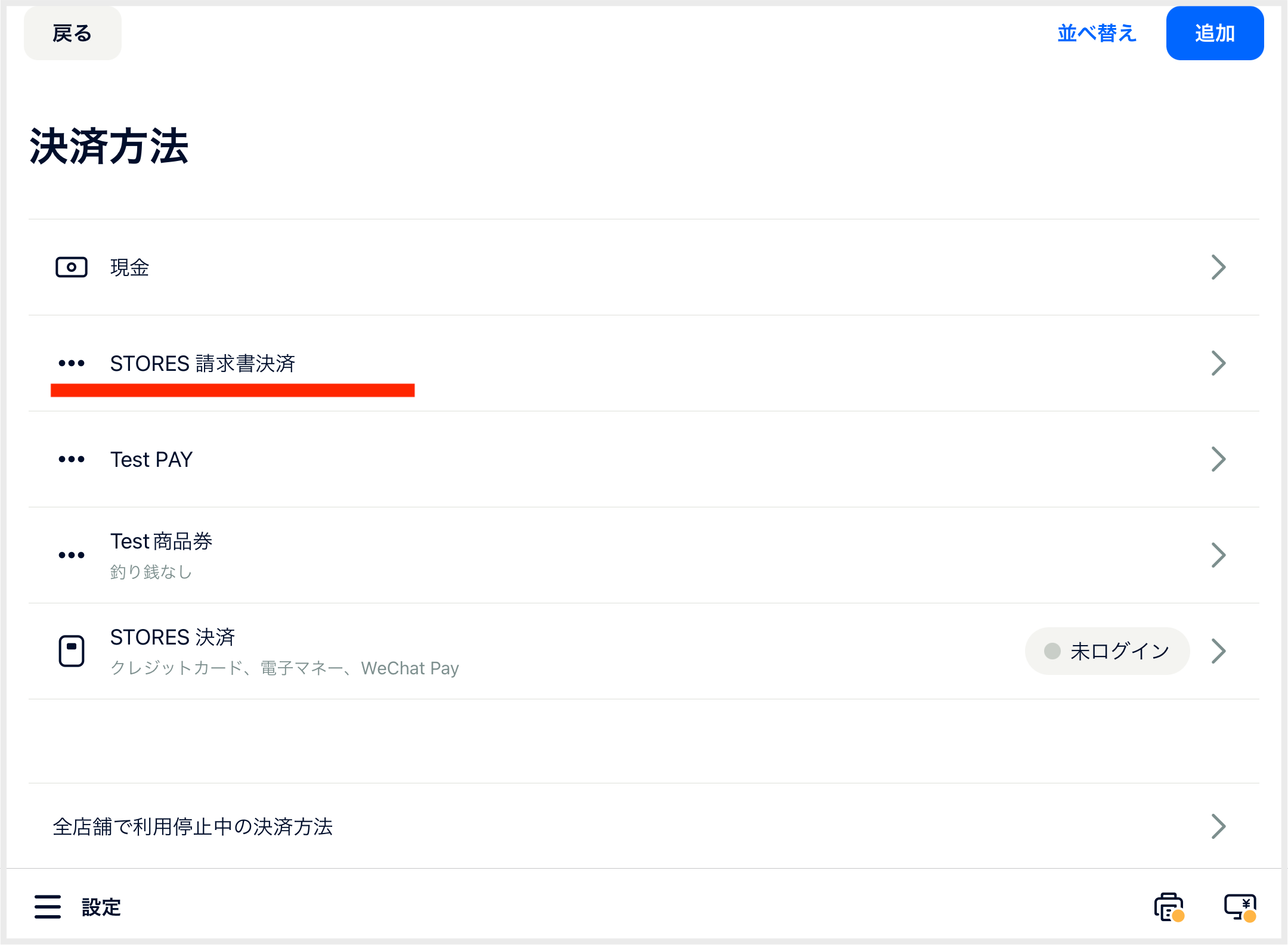This screenshot has height=945, width=1288.
Task: Click the three-dot icon beside Test PAY
Action: click(72, 459)
